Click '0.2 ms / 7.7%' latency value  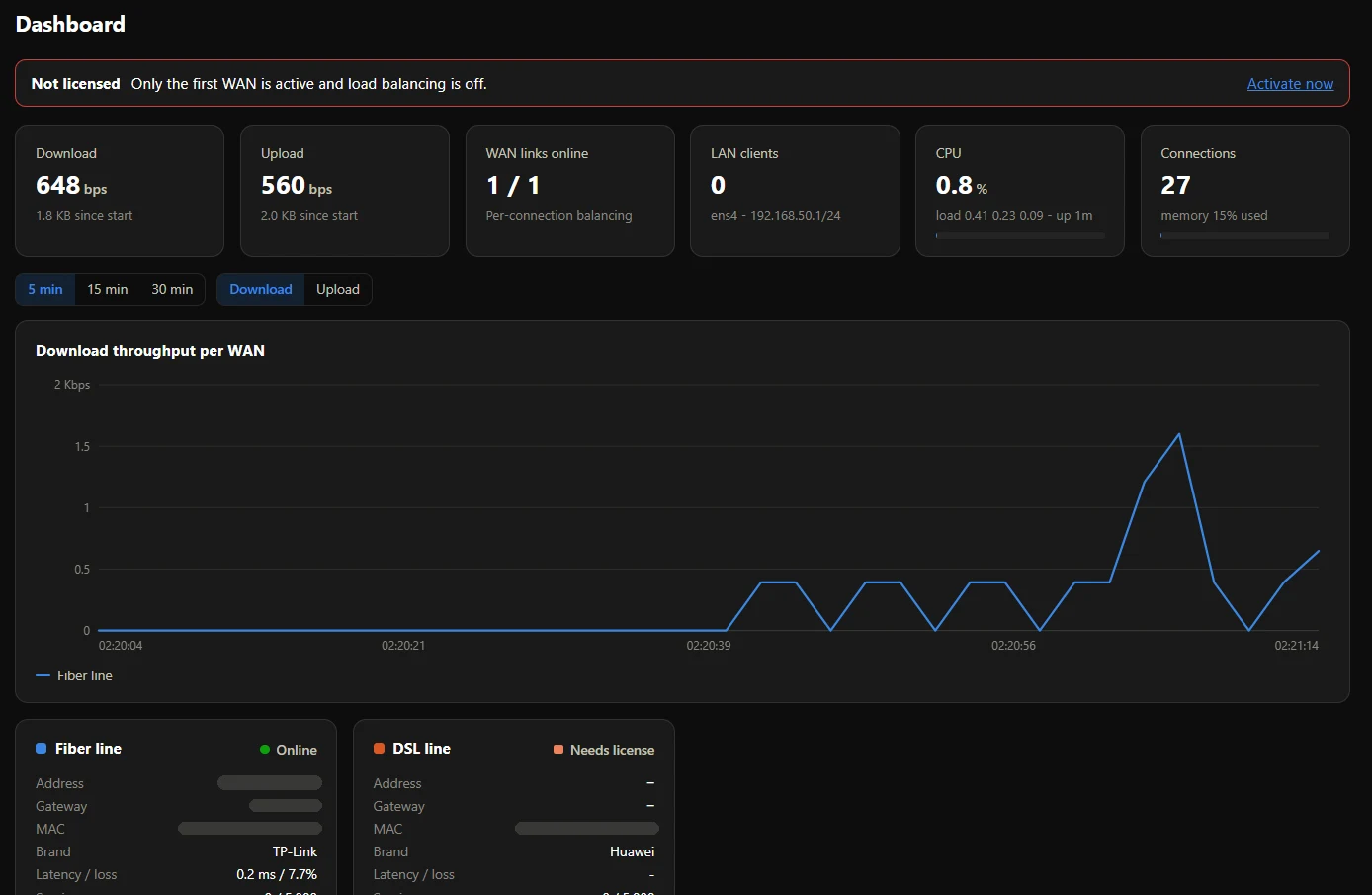[x=277, y=874]
